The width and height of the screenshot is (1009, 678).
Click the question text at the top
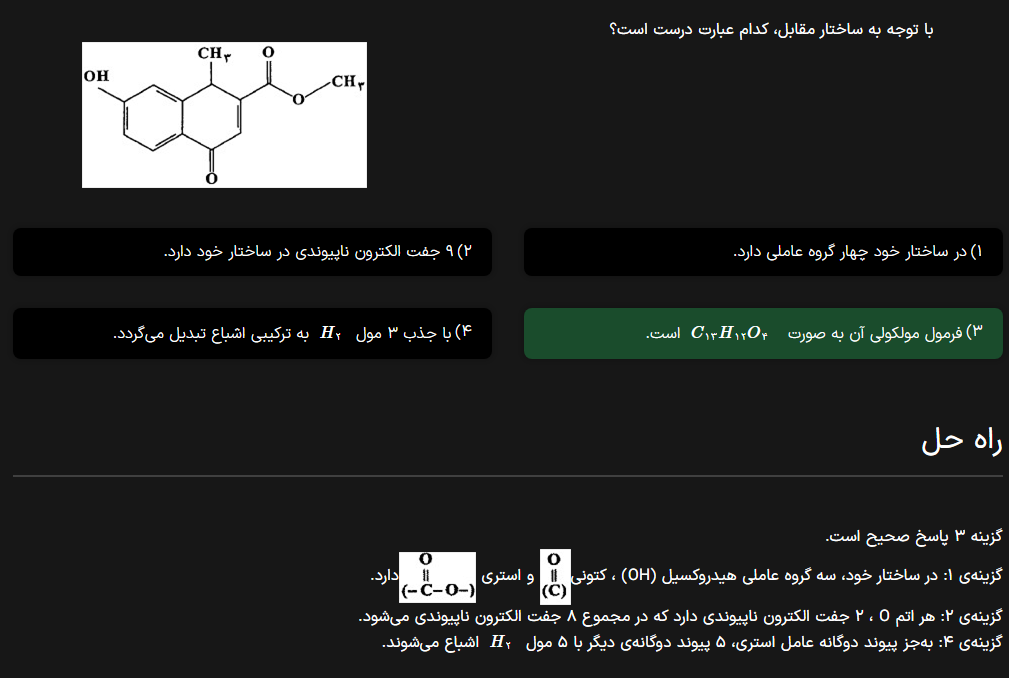(x=770, y=30)
